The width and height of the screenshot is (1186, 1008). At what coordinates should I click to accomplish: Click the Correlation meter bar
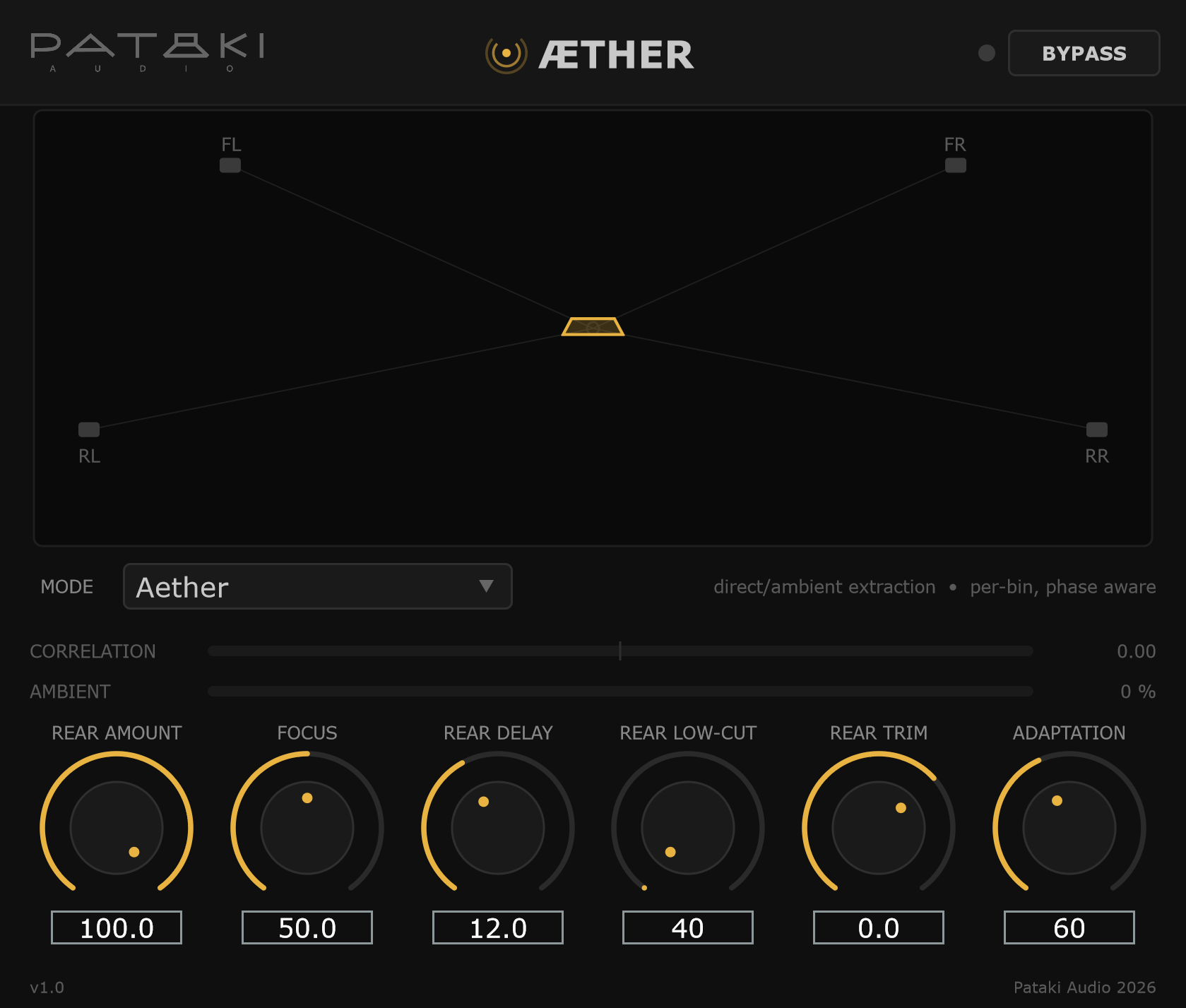620,651
